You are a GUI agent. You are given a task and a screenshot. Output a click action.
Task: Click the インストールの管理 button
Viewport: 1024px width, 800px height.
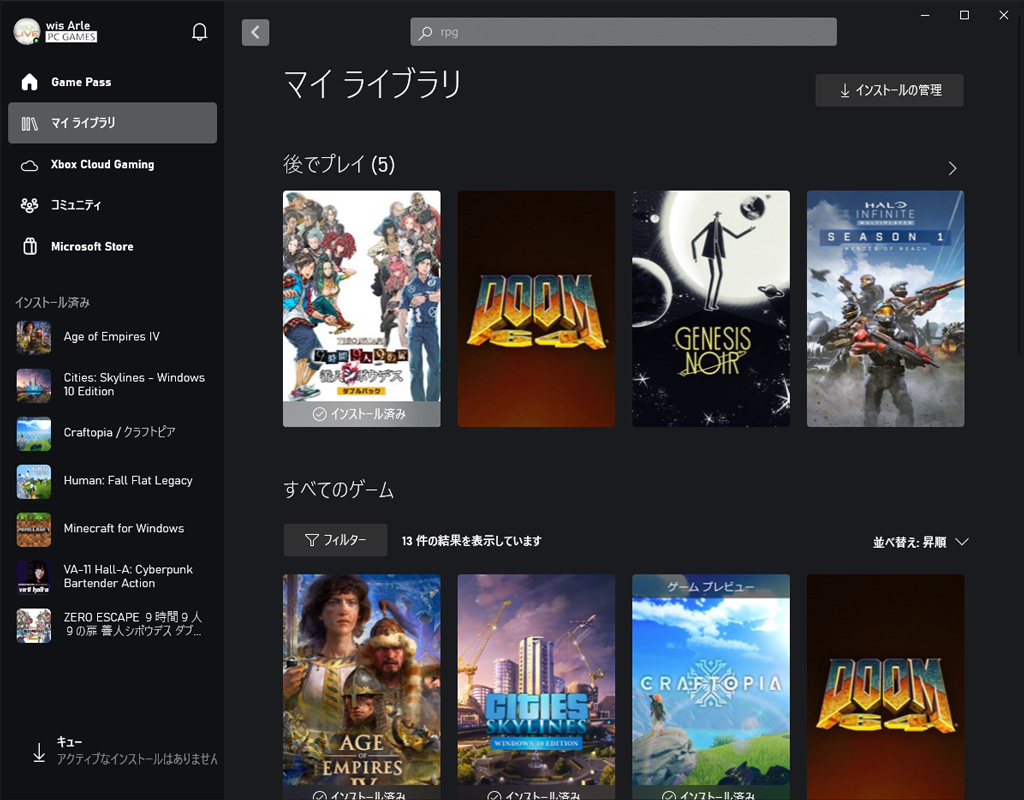point(888,90)
